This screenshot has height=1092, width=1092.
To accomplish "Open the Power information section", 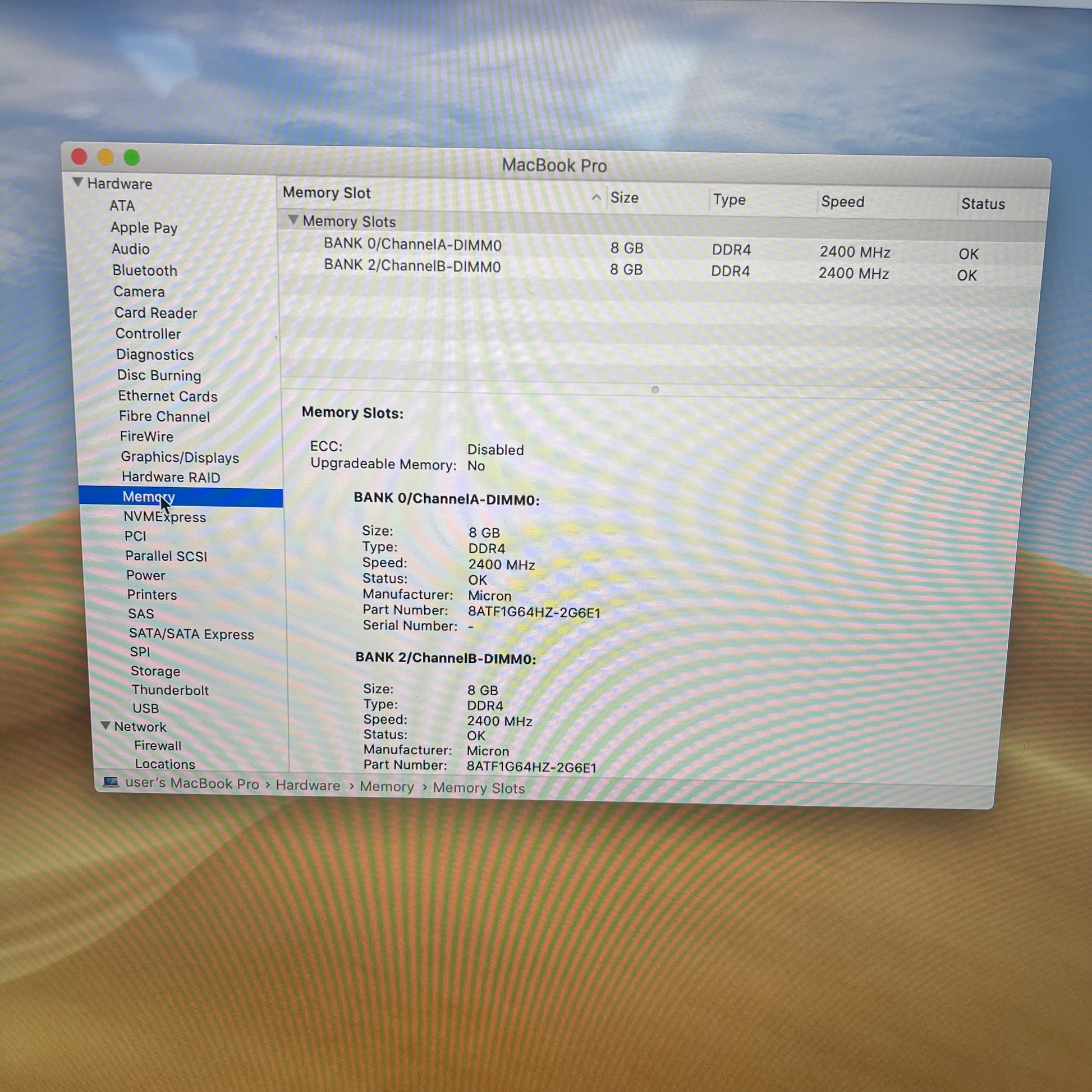I will pos(146,575).
